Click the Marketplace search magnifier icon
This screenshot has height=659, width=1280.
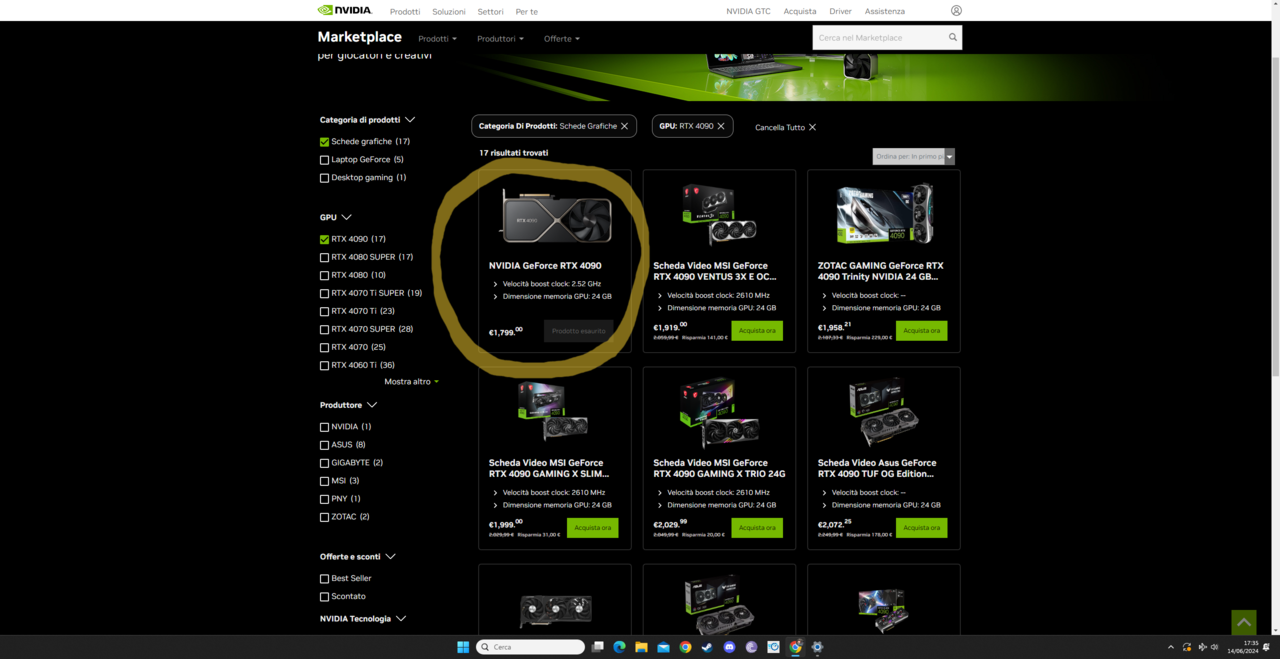tap(953, 38)
